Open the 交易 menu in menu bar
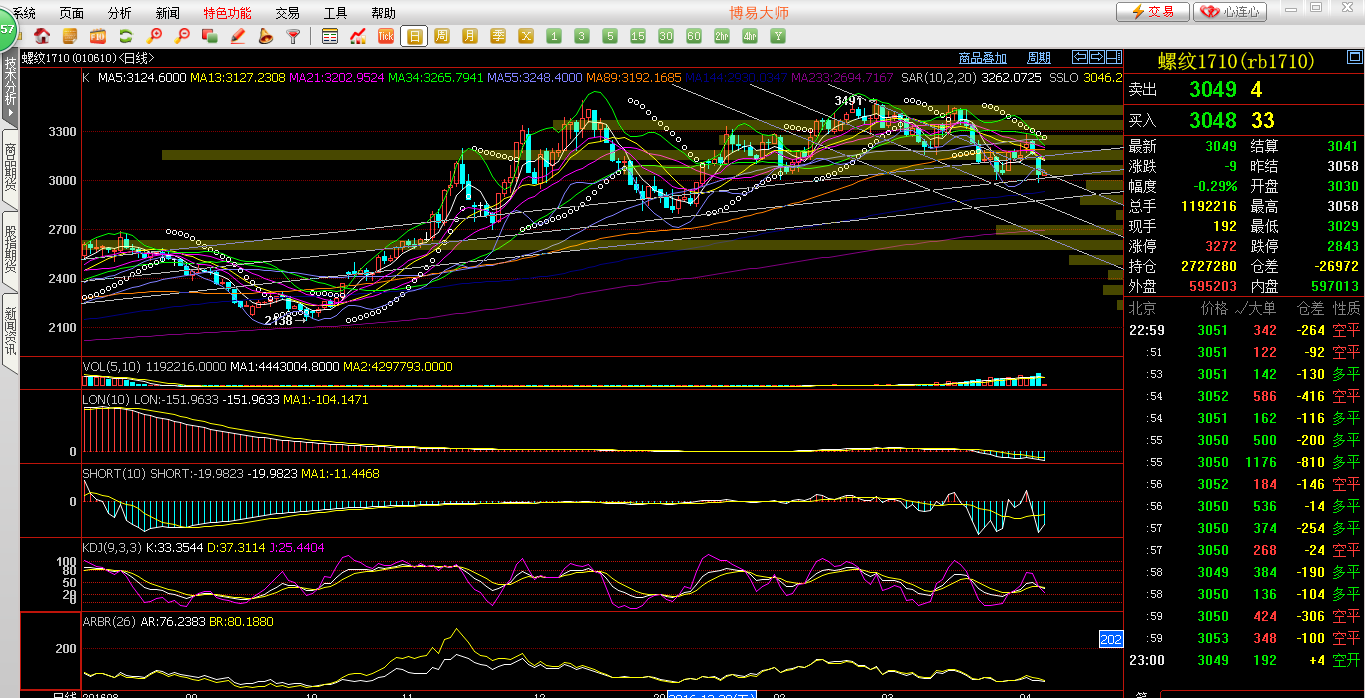This screenshot has width=1365, height=698. tap(287, 13)
